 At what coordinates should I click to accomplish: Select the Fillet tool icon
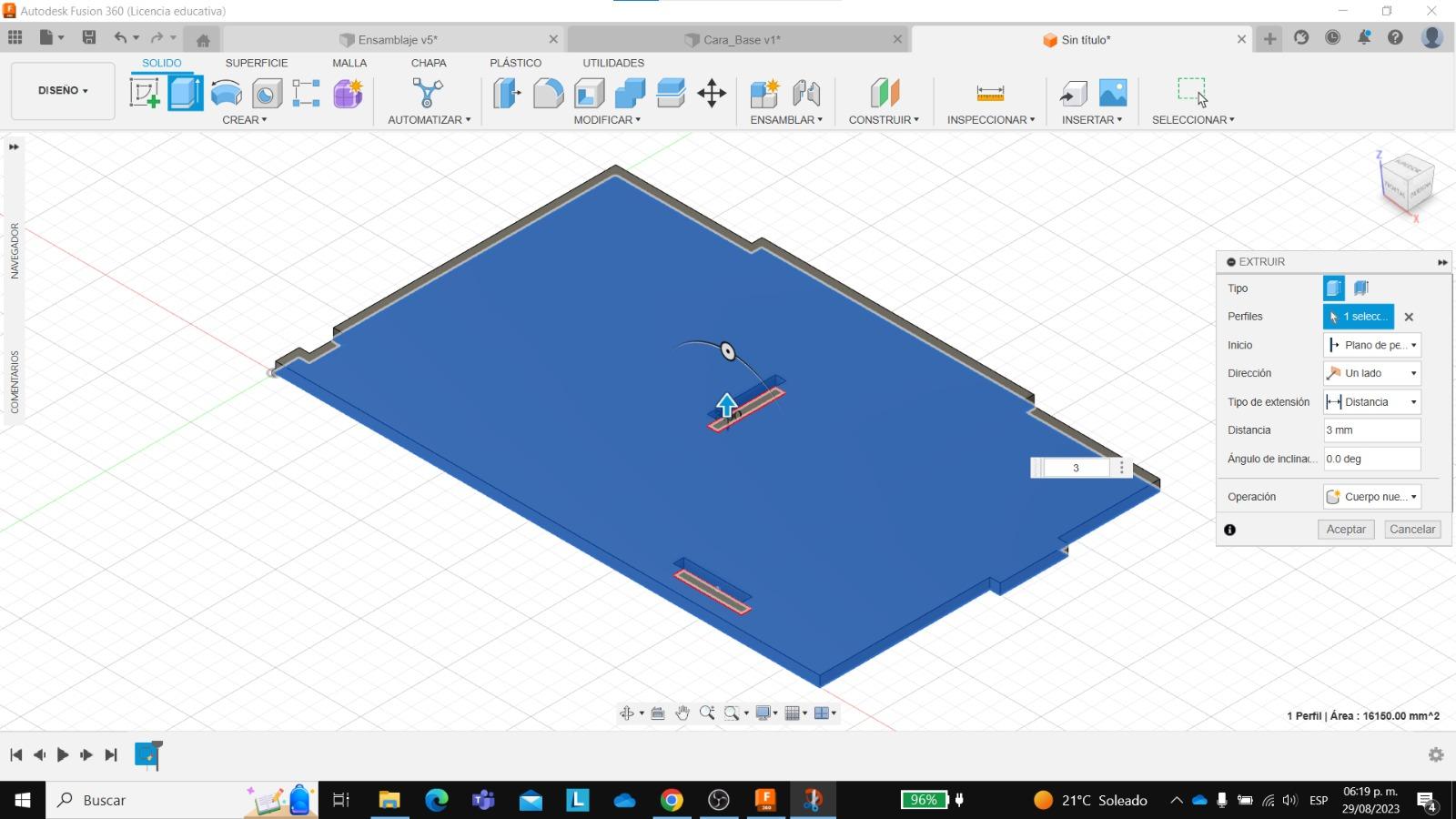coord(548,93)
